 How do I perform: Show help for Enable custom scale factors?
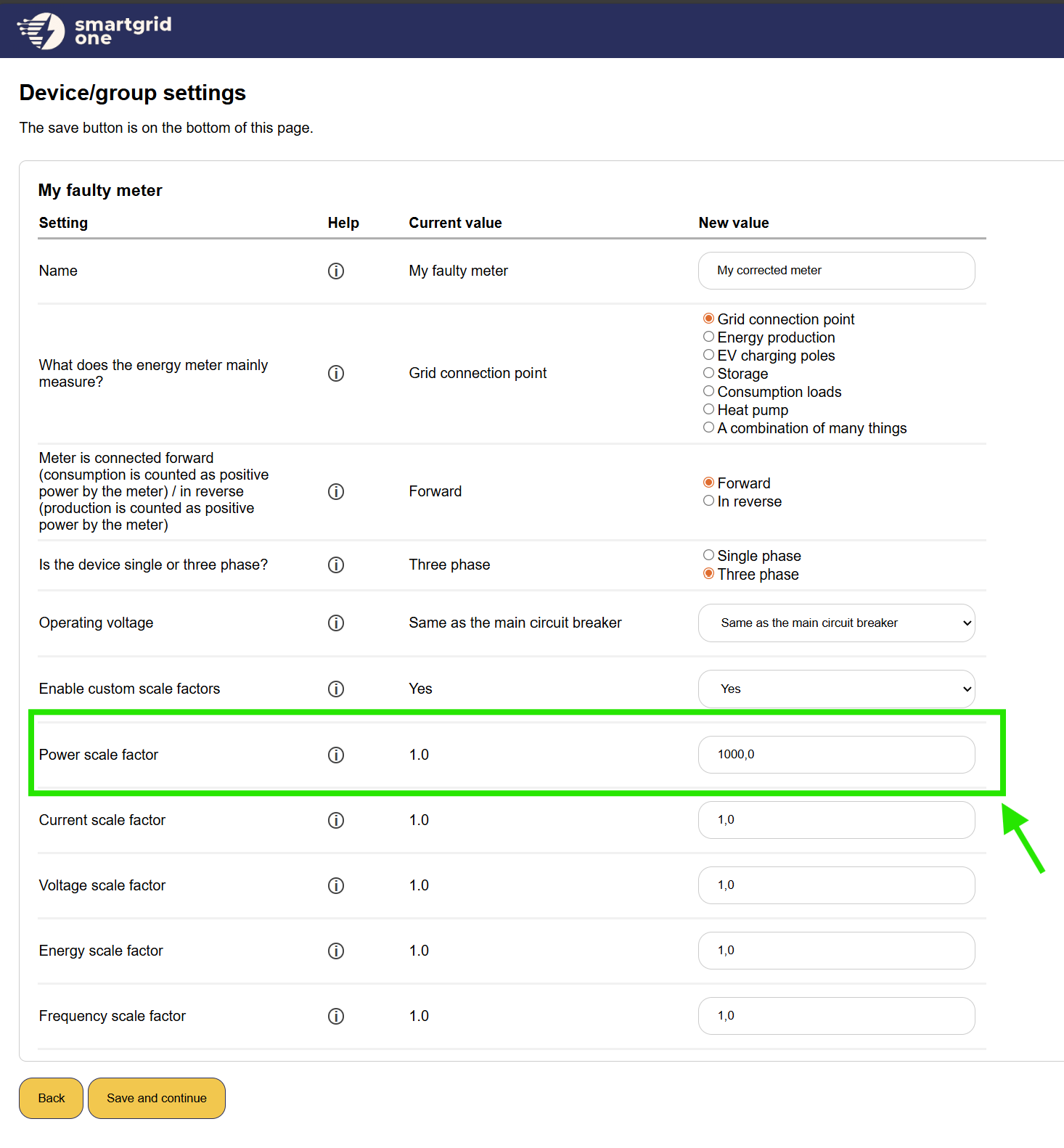[x=335, y=689]
